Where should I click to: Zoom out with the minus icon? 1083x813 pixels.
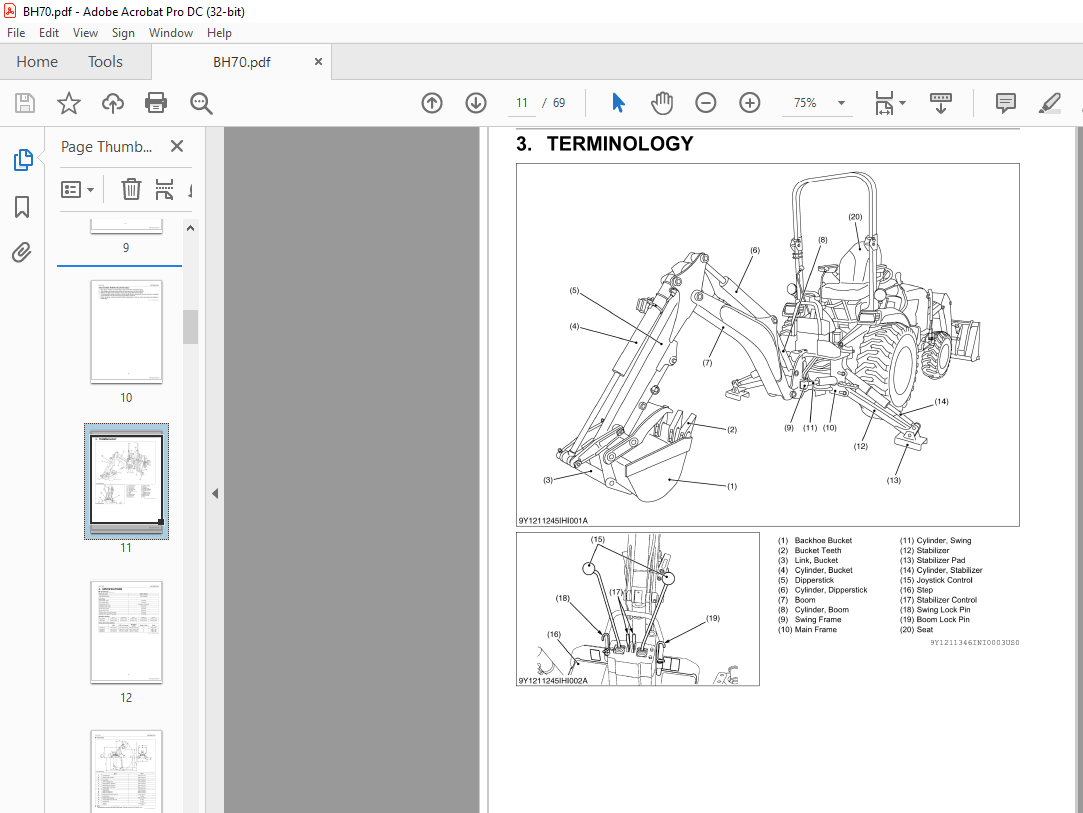tap(705, 103)
